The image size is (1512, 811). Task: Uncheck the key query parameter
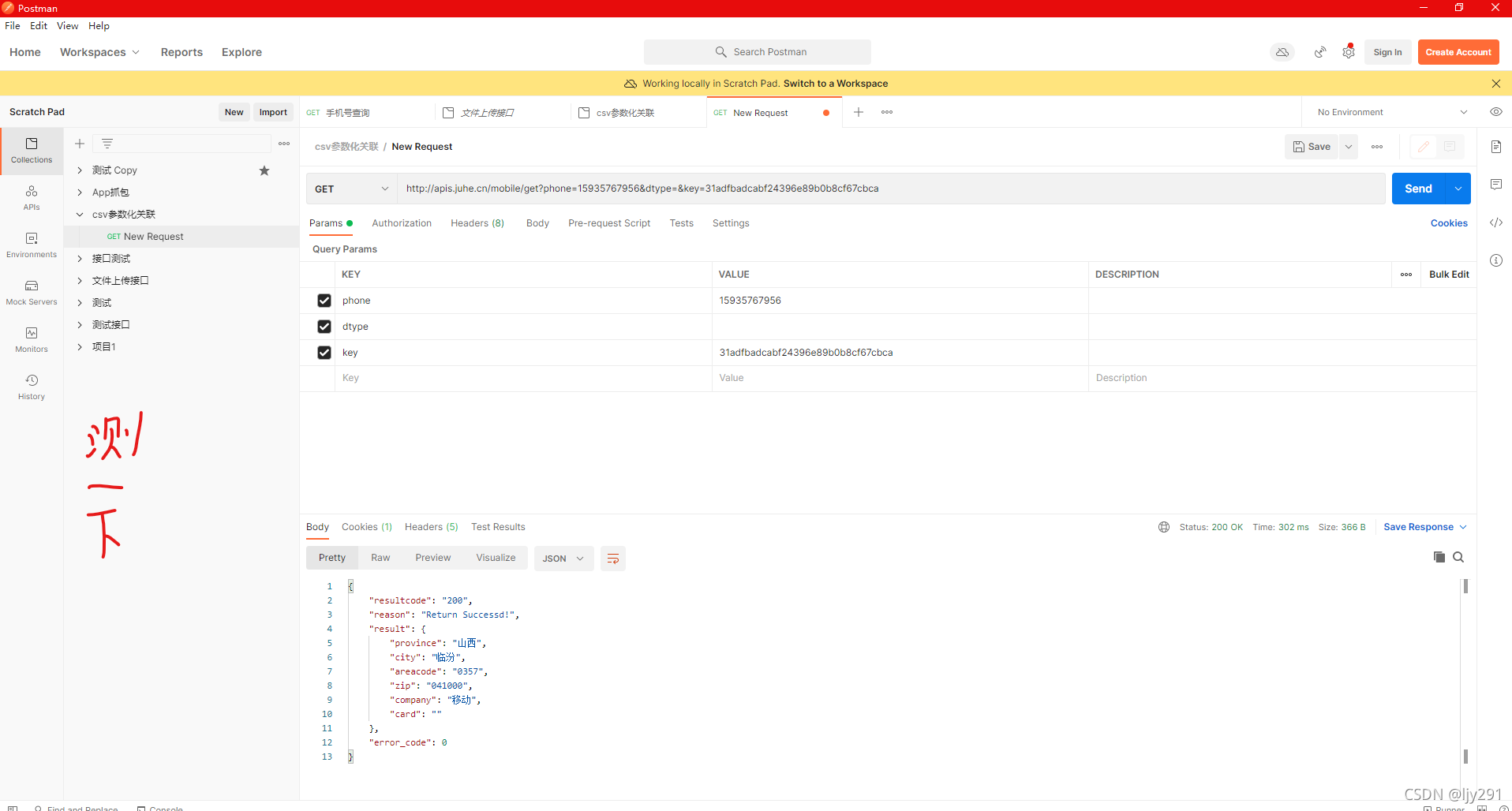(x=324, y=353)
